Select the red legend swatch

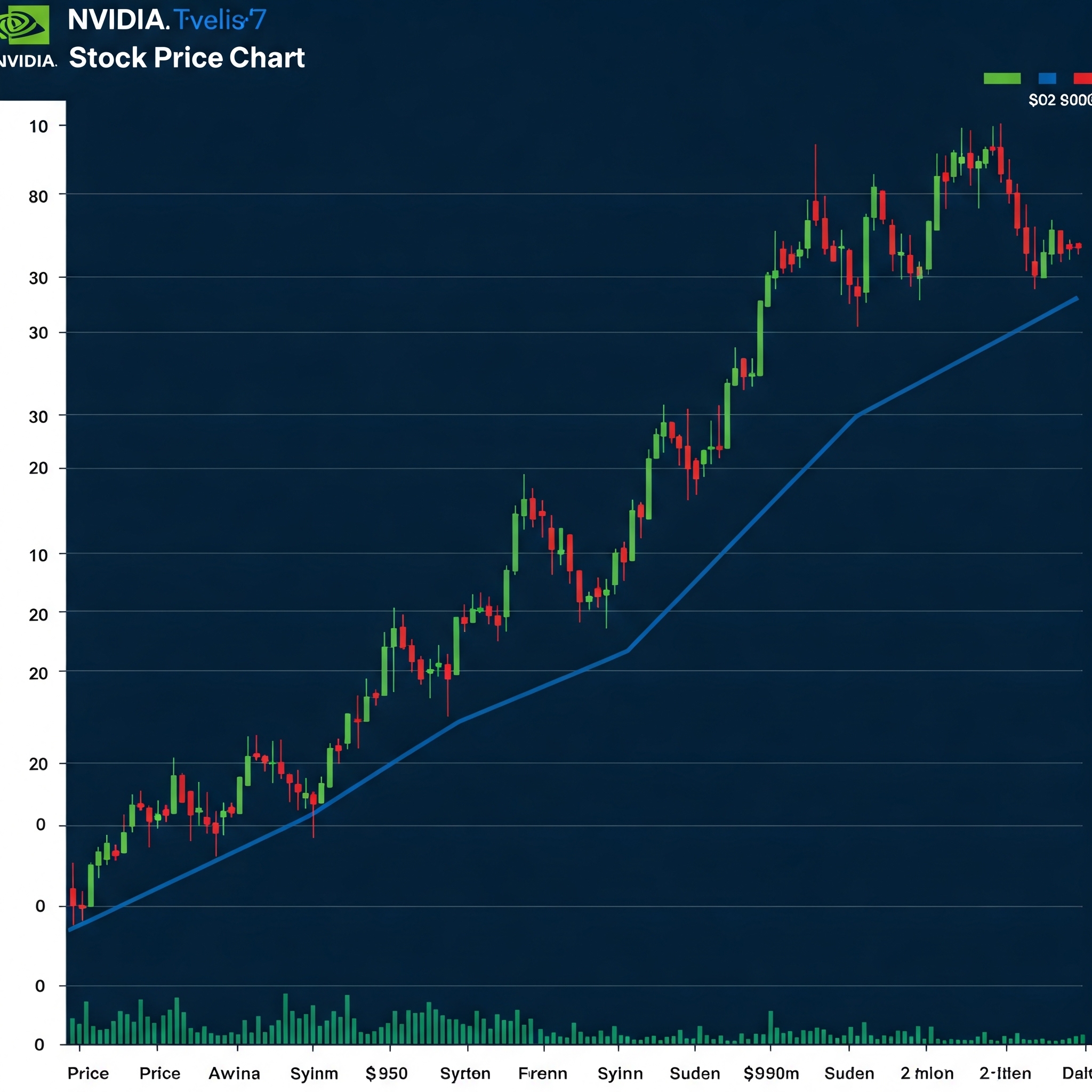[x=1083, y=78]
